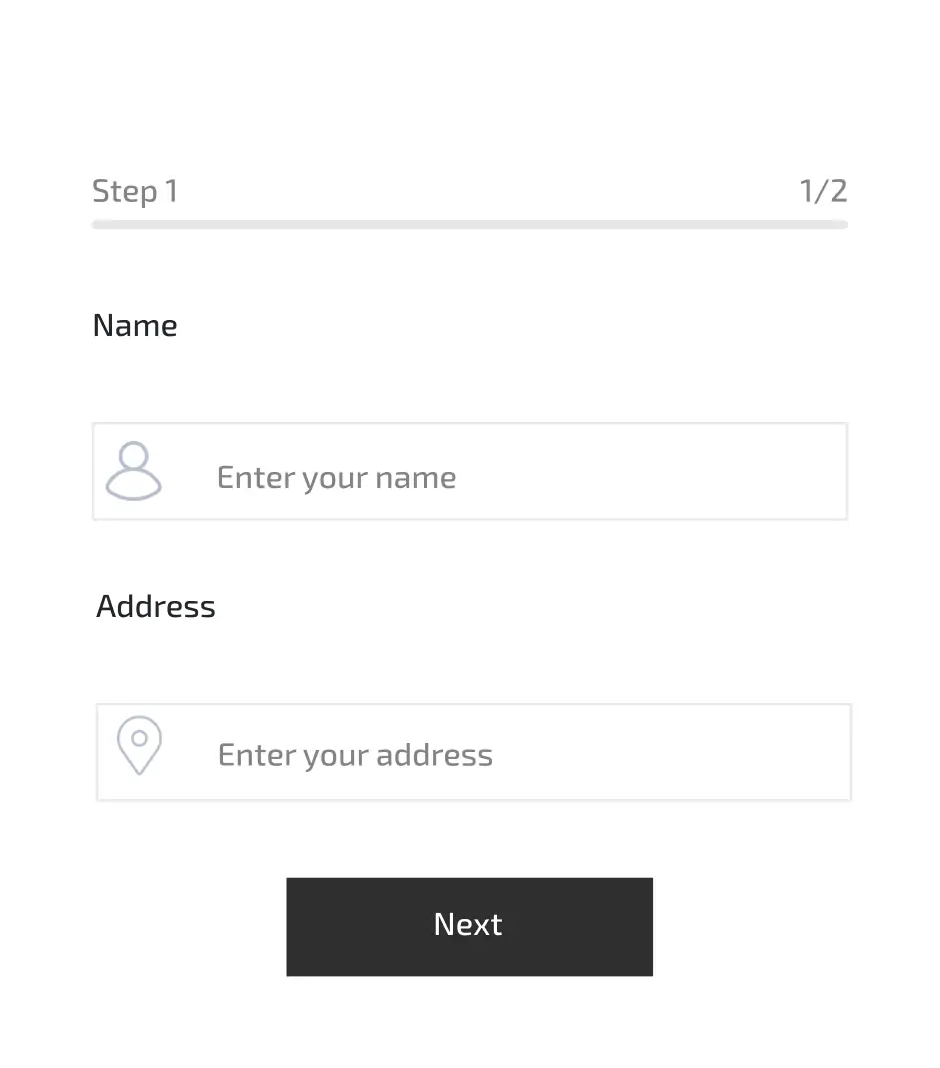The width and height of the screenshot is (940, 1068).
Task: Select the Step 1 heading label
Action: [x=135, y=191]
